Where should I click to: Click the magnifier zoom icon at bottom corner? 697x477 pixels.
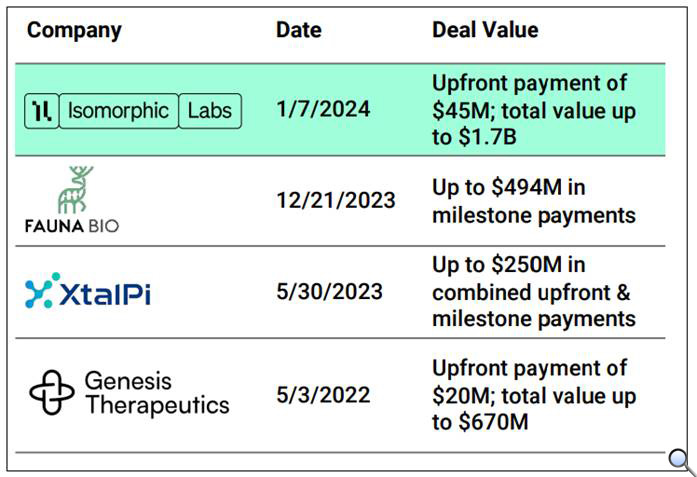click(x=682, y=461)
